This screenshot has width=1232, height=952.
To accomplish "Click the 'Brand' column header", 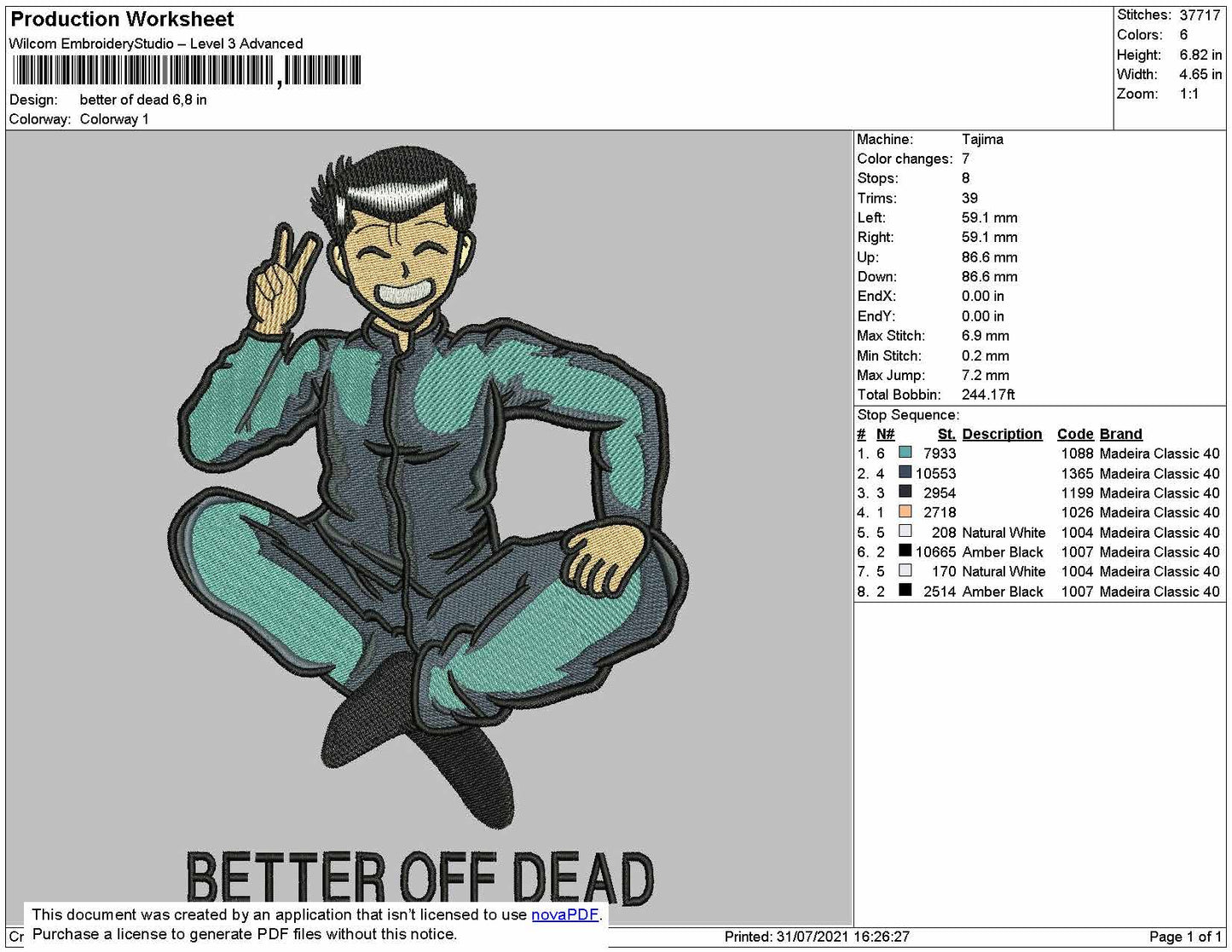I will [x=1120, y=434].
